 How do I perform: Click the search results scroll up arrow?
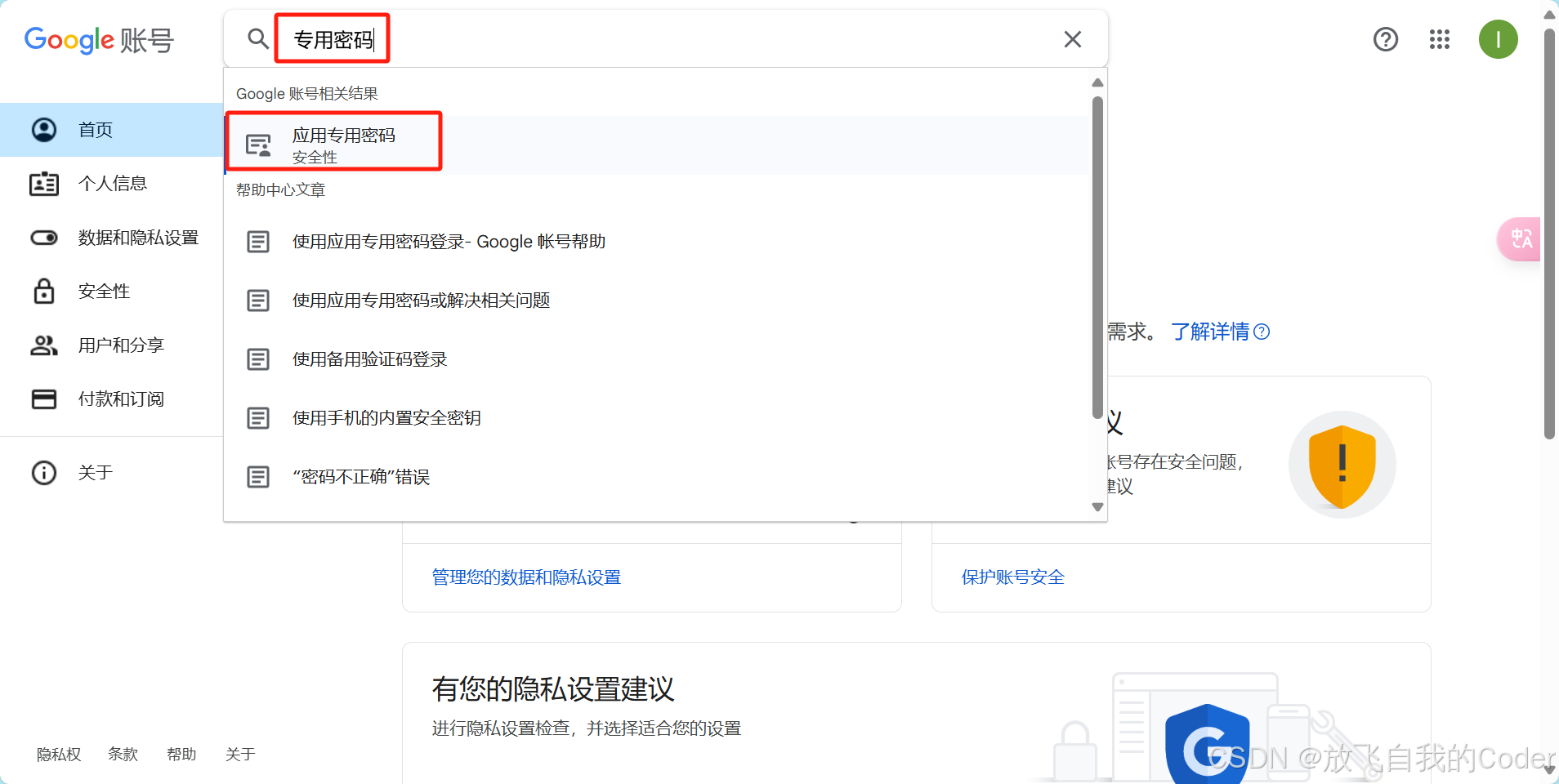(1097, 82)
